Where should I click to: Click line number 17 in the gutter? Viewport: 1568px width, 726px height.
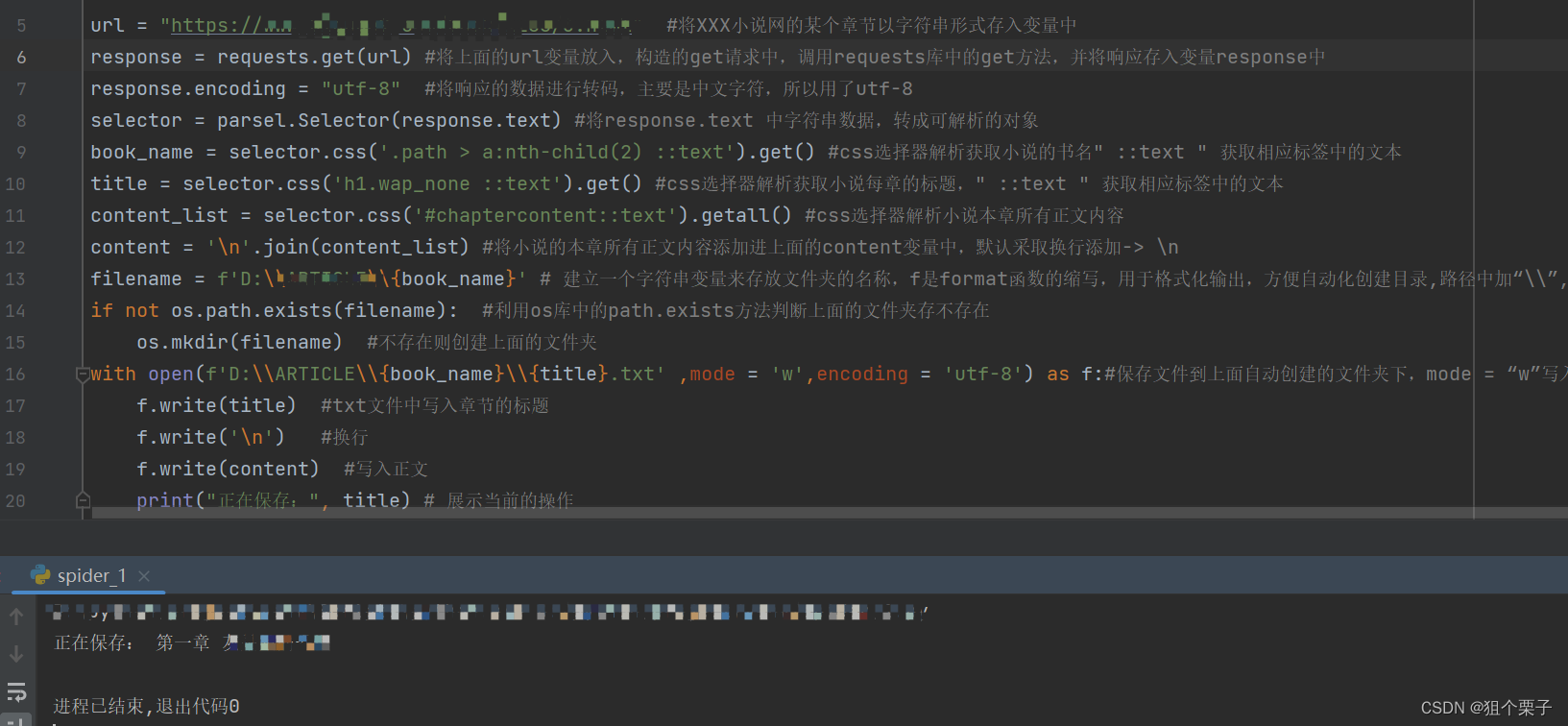[15, 406]
